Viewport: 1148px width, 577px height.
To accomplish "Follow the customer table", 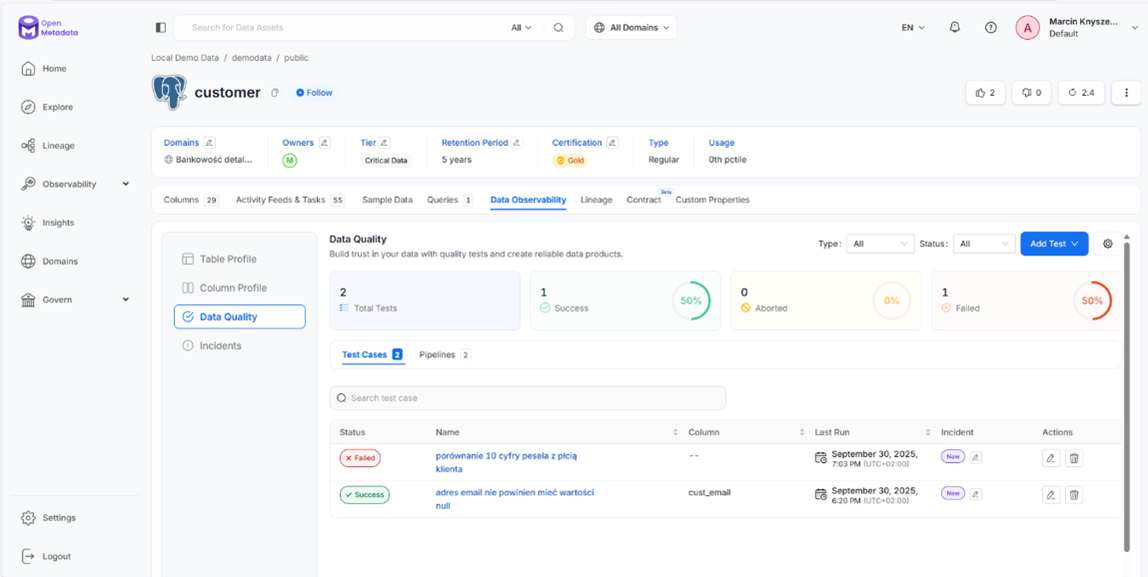I will tap(314, 93).
